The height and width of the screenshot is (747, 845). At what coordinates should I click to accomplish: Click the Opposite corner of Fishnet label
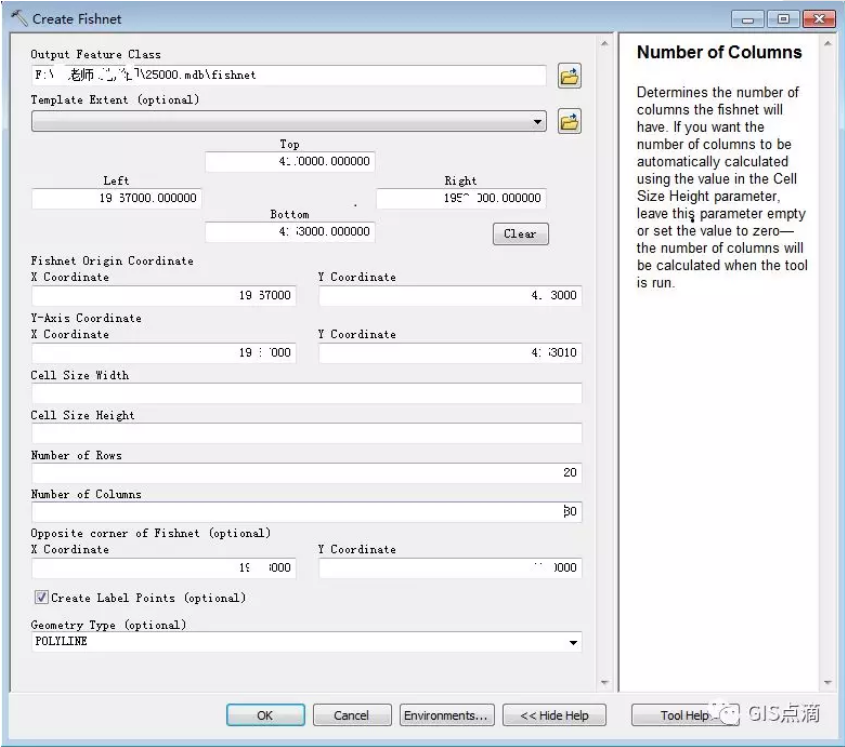(150, 533)
